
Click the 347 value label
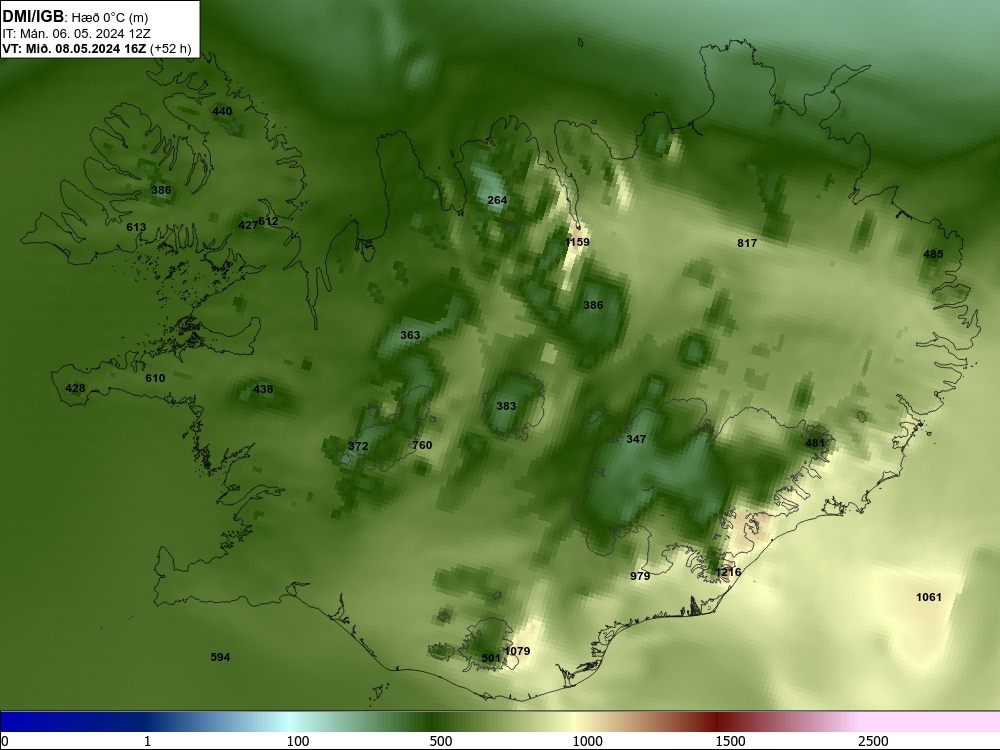tap(636, 439)
